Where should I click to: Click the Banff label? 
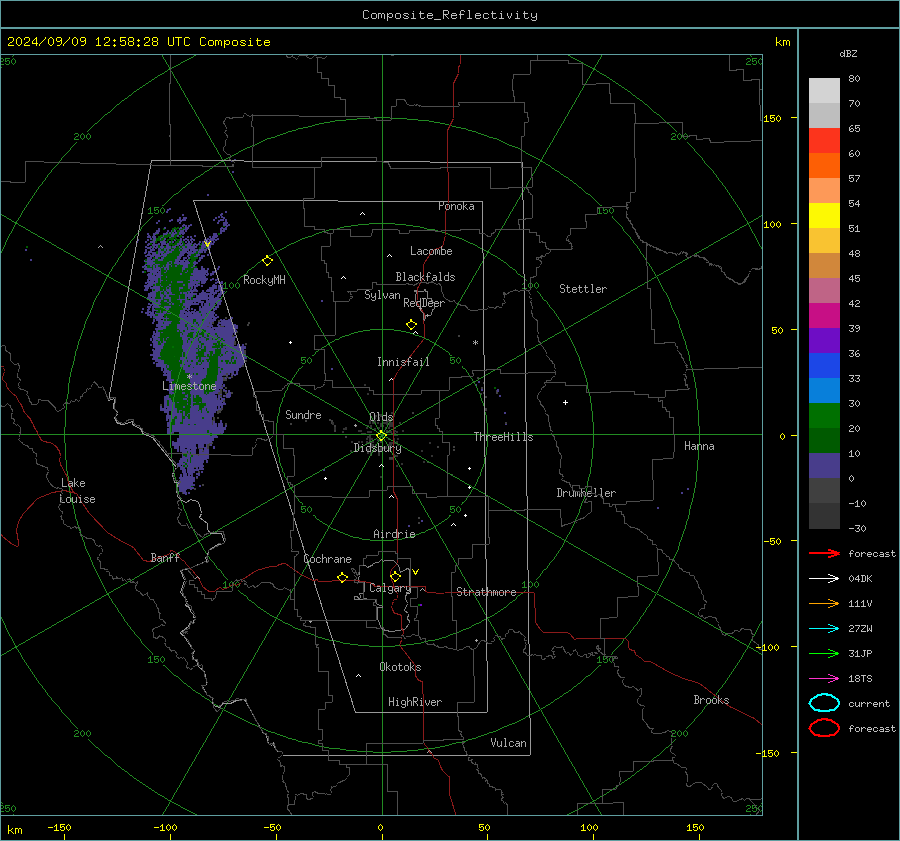(165, 557)
